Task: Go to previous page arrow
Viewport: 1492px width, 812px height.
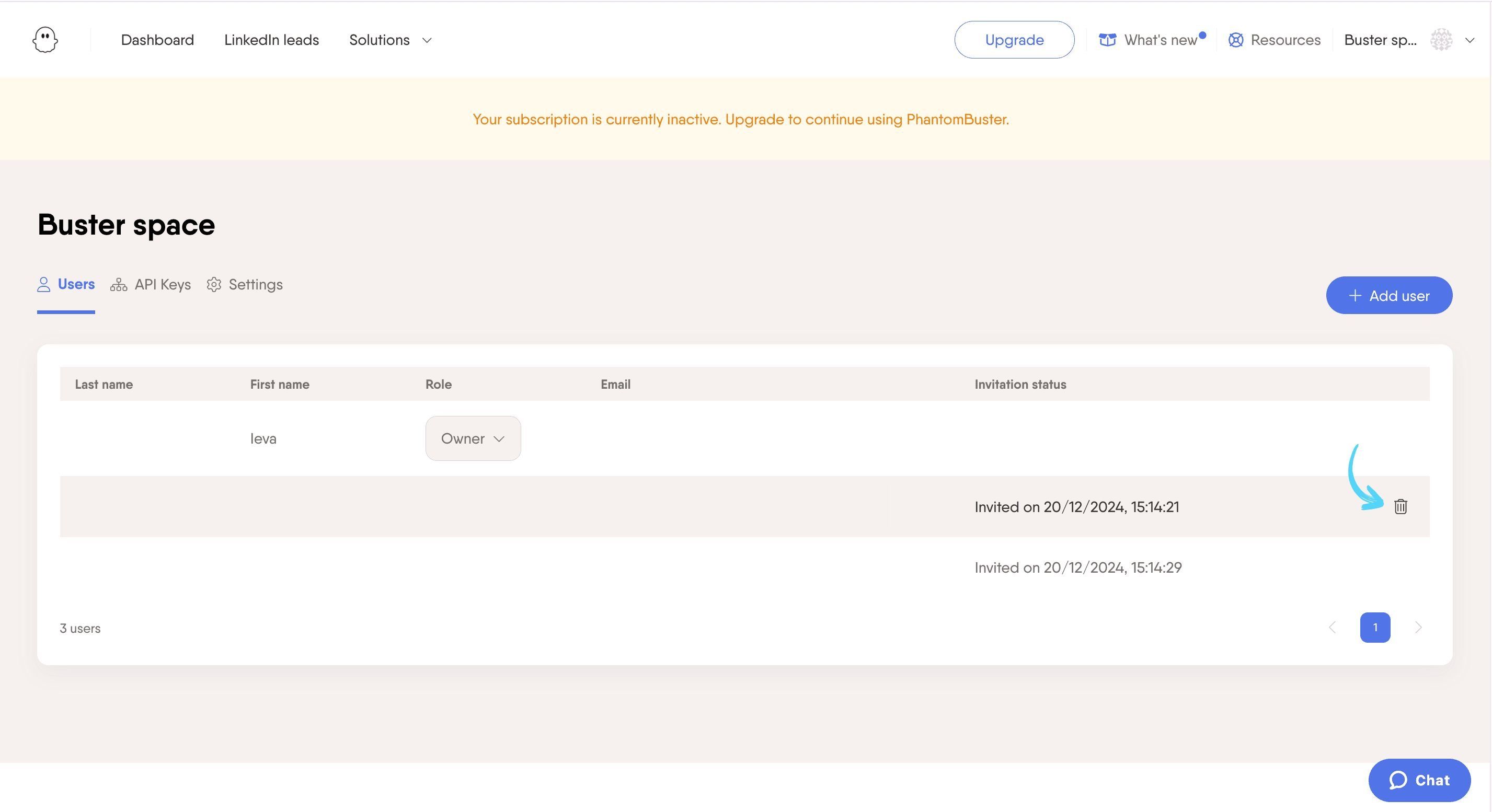Action: pyautogui.click(x=1332, y=628)
